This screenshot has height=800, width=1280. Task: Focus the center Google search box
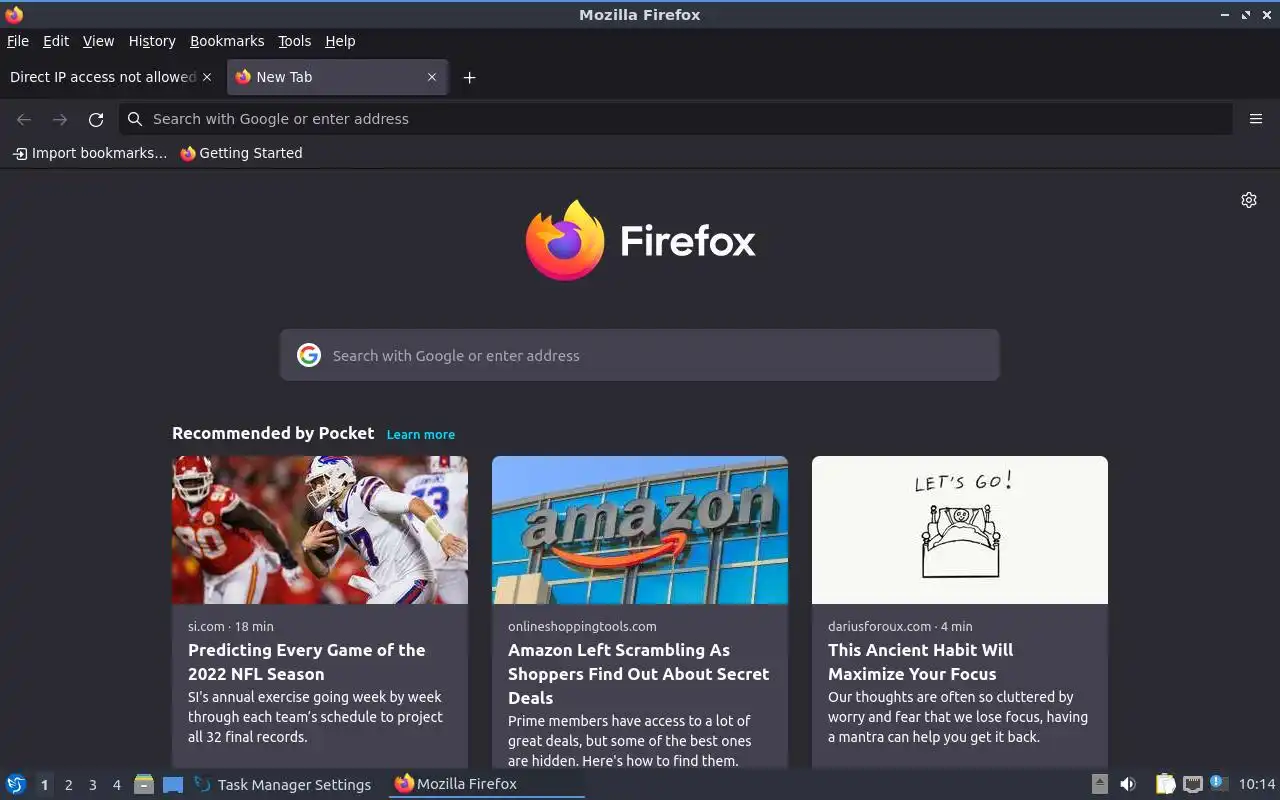[x=640, y=355]
